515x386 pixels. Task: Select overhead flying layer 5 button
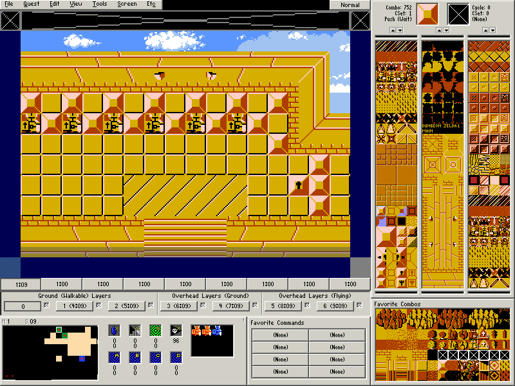[283, 306]
